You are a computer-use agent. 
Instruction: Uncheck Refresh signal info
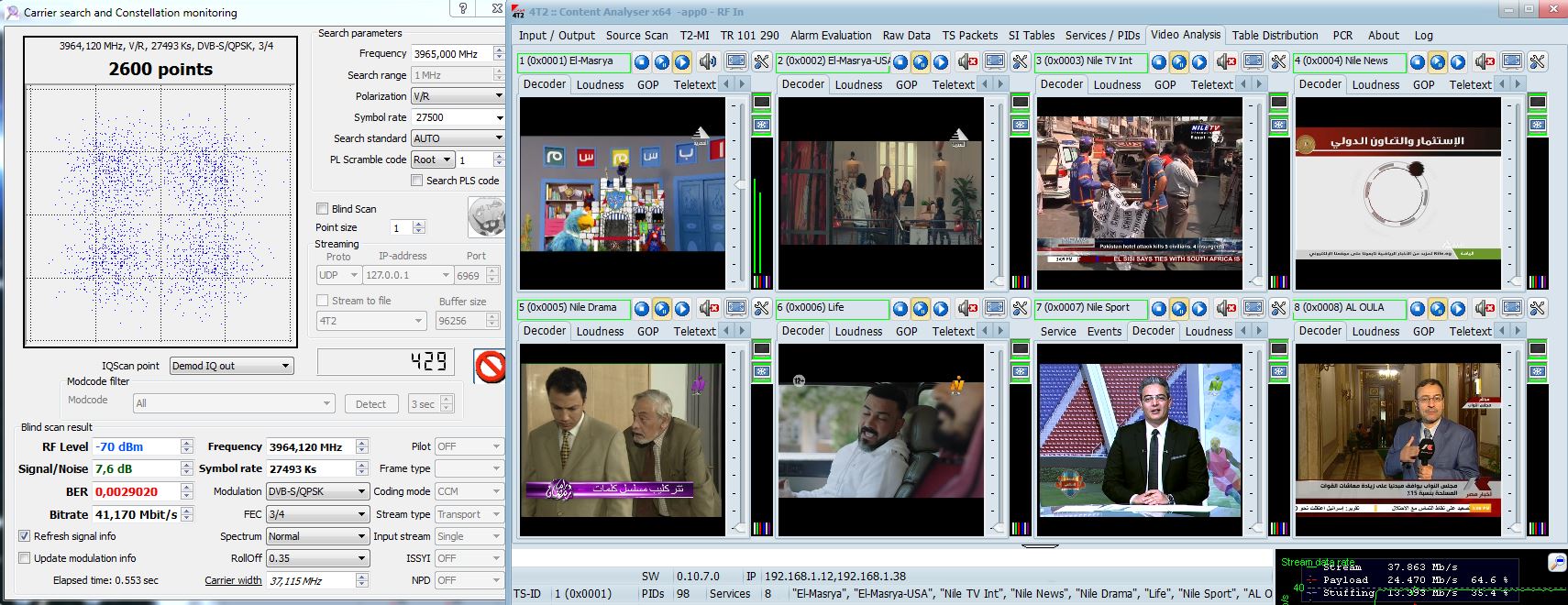[25, 536]
